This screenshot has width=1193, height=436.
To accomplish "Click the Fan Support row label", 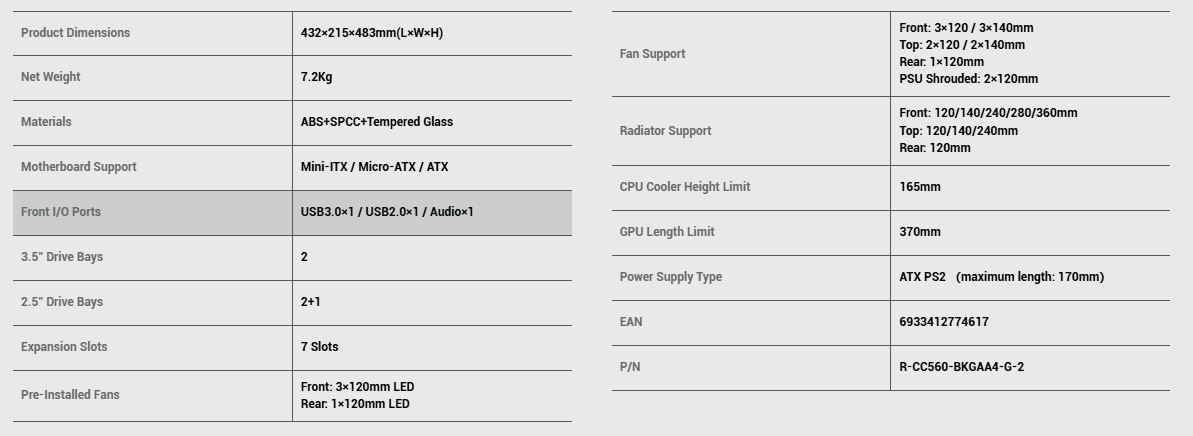I will pyautogui.click(x=652, y=54).
